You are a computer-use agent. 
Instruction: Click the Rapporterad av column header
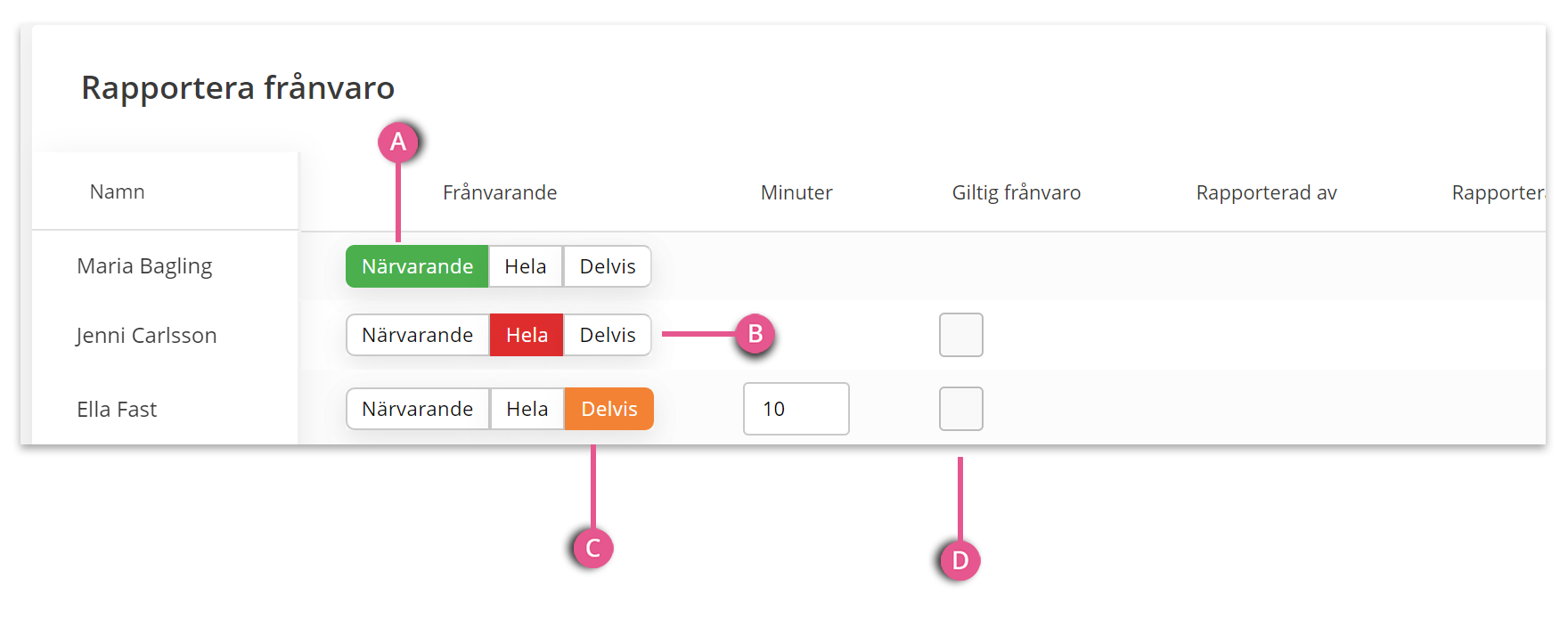[1266, 192]
